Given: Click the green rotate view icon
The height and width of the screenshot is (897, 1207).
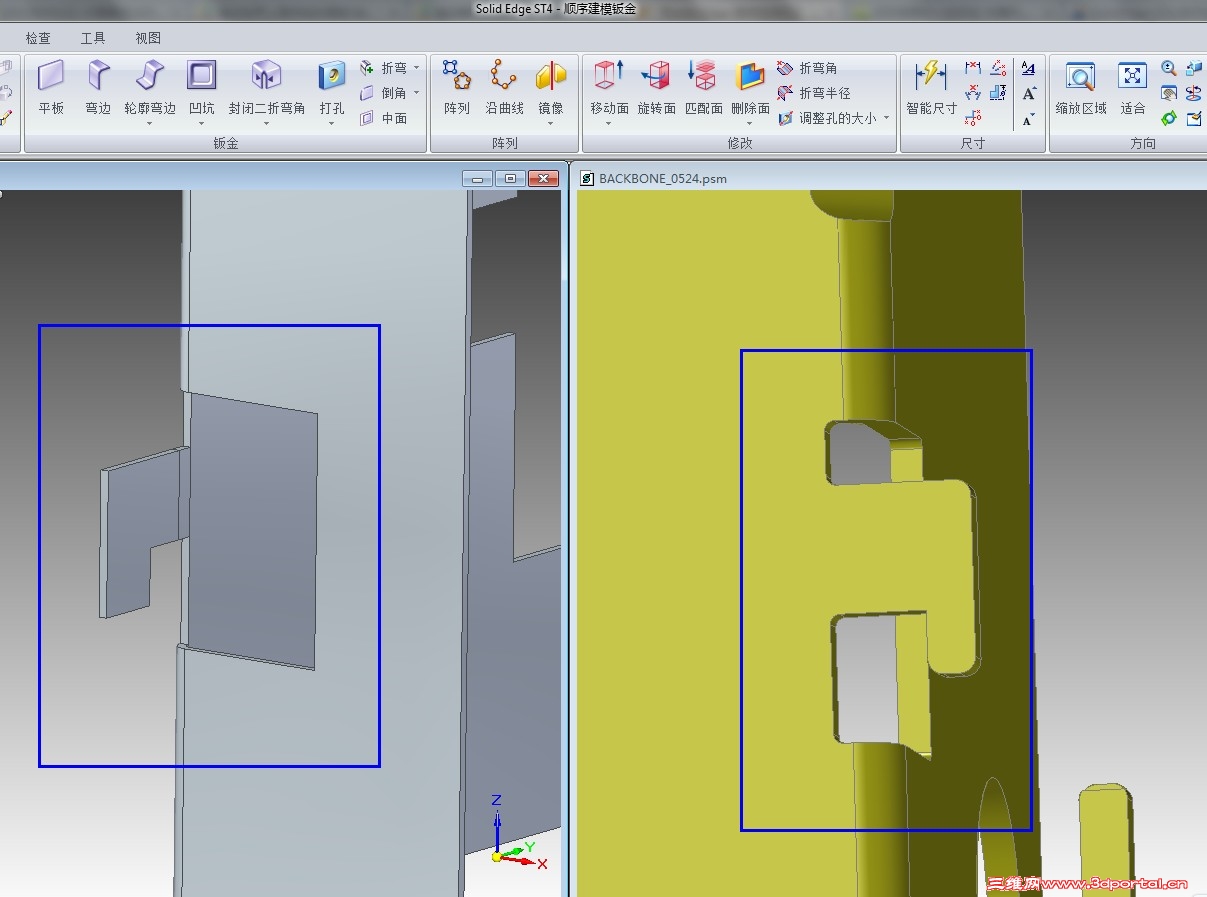Looking at the screenshot, I should [1168, 118].
